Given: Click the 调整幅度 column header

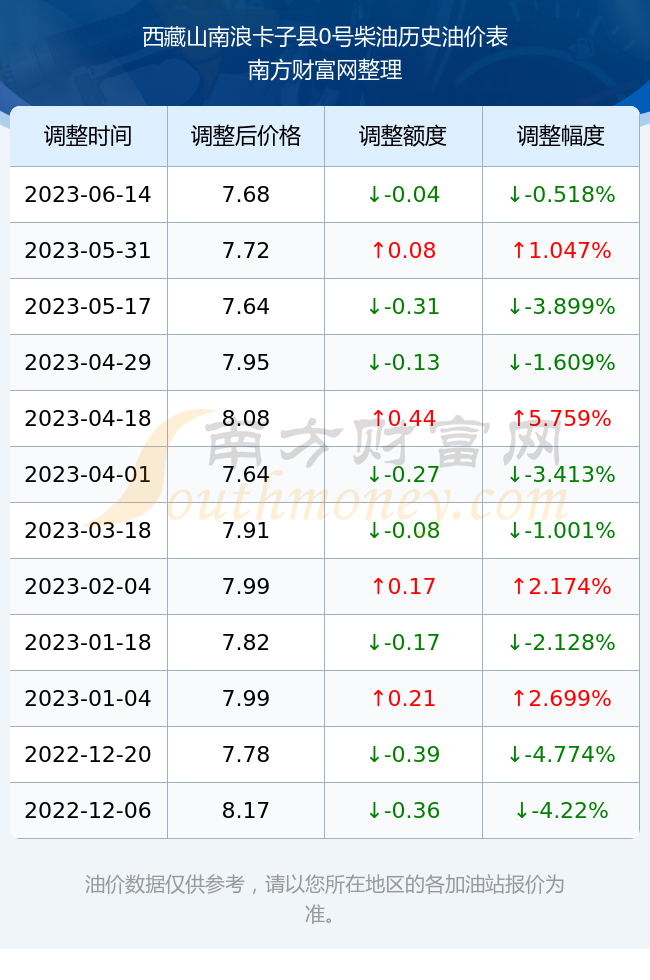Looking at the screenshot, I should (561, 136).
